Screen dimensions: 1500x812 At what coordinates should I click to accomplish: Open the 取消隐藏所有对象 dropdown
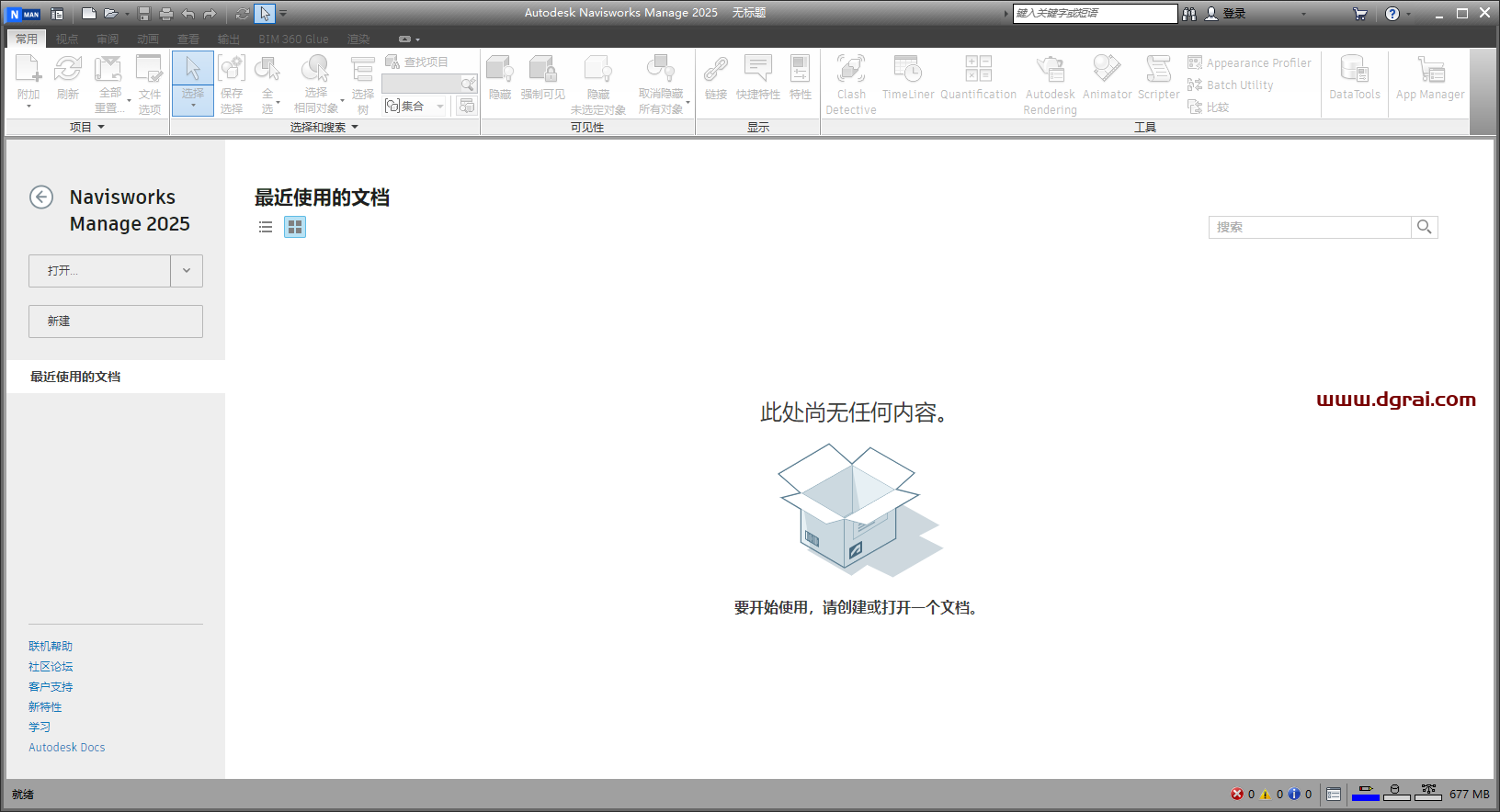pyautogui.click(x=688, y=101)
